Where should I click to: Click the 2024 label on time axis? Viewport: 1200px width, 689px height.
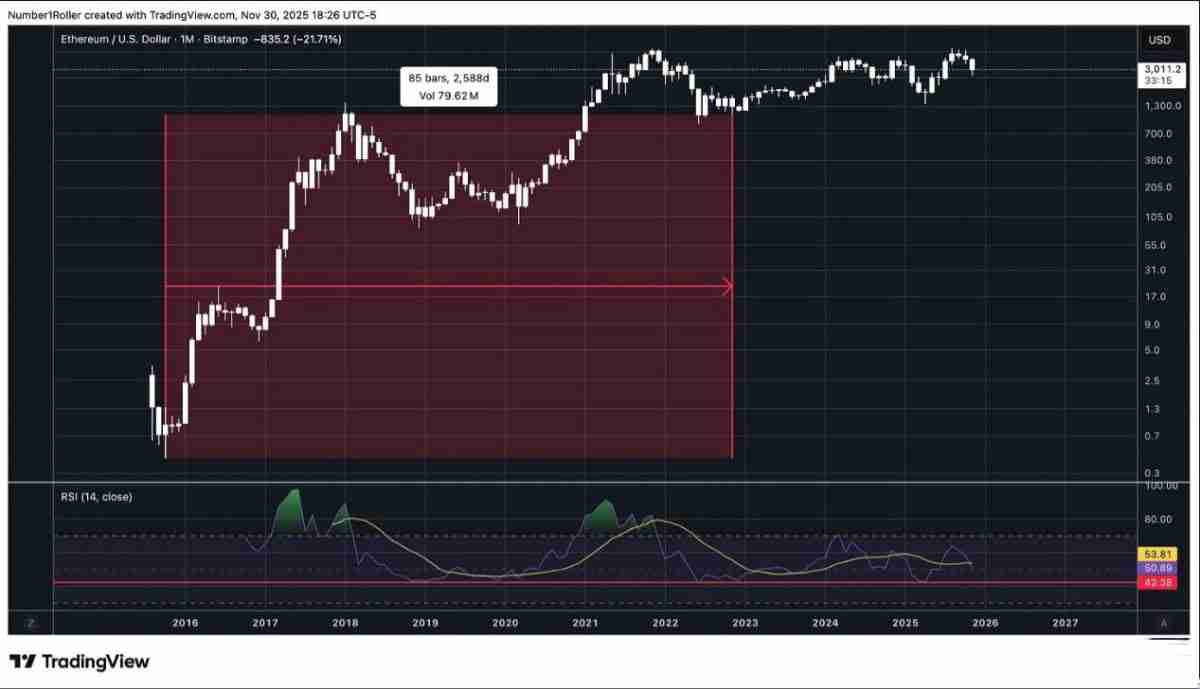(x=825, y=623)
